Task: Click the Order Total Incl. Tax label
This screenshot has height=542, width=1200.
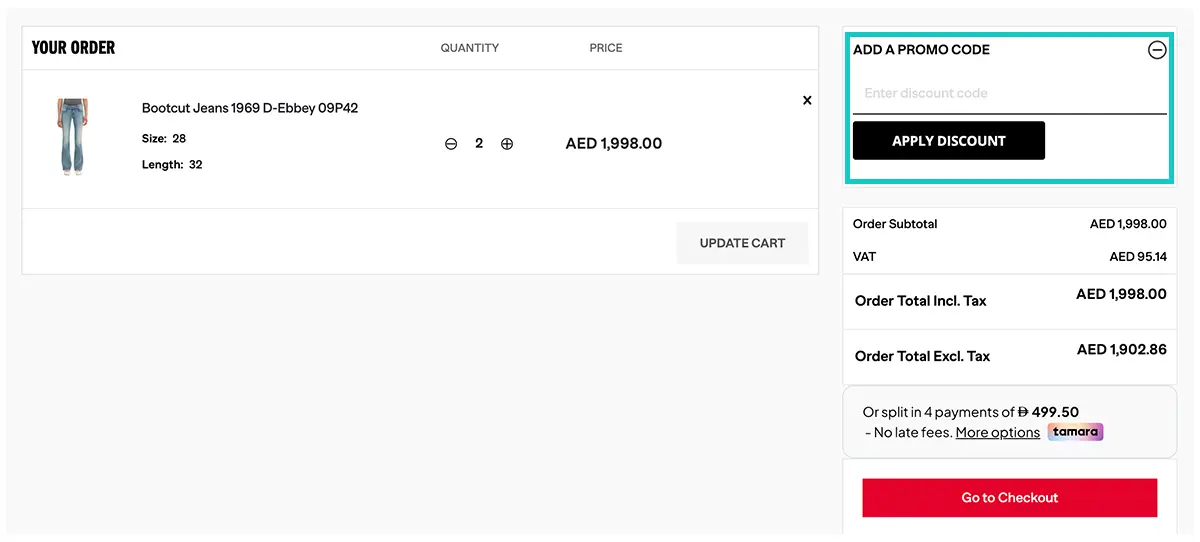Action: (921, 301)
